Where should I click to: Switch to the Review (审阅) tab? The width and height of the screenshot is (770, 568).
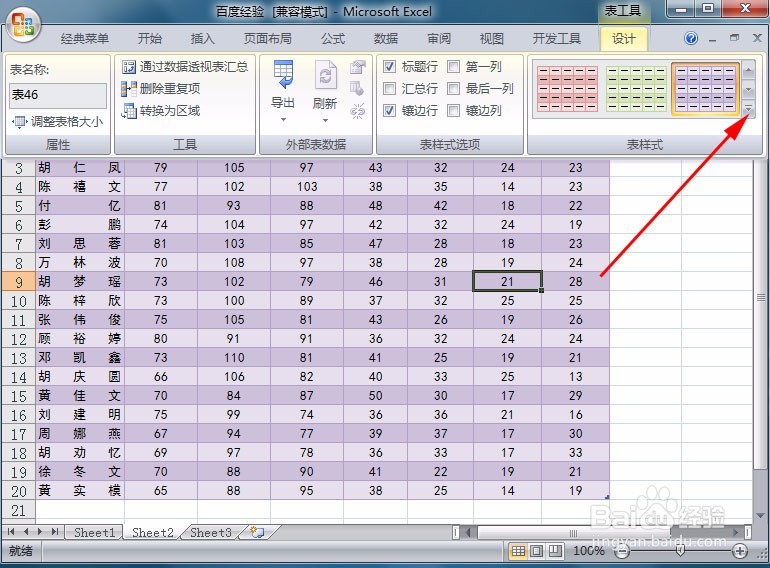(x=439, y=39)
